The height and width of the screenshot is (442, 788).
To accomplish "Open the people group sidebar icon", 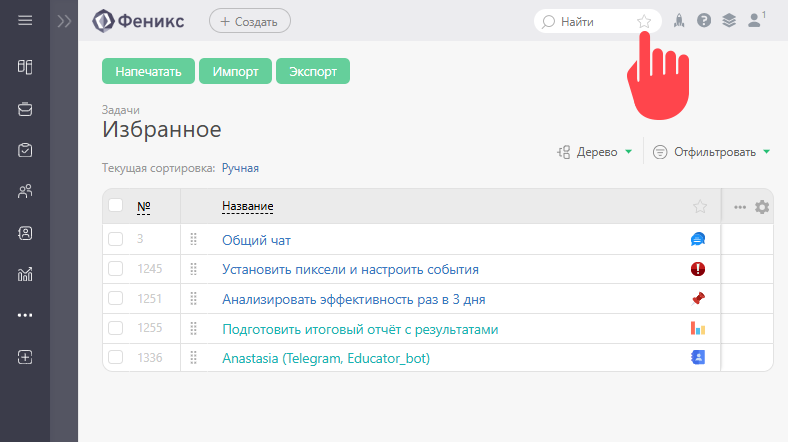I will [x=25, y=191].
